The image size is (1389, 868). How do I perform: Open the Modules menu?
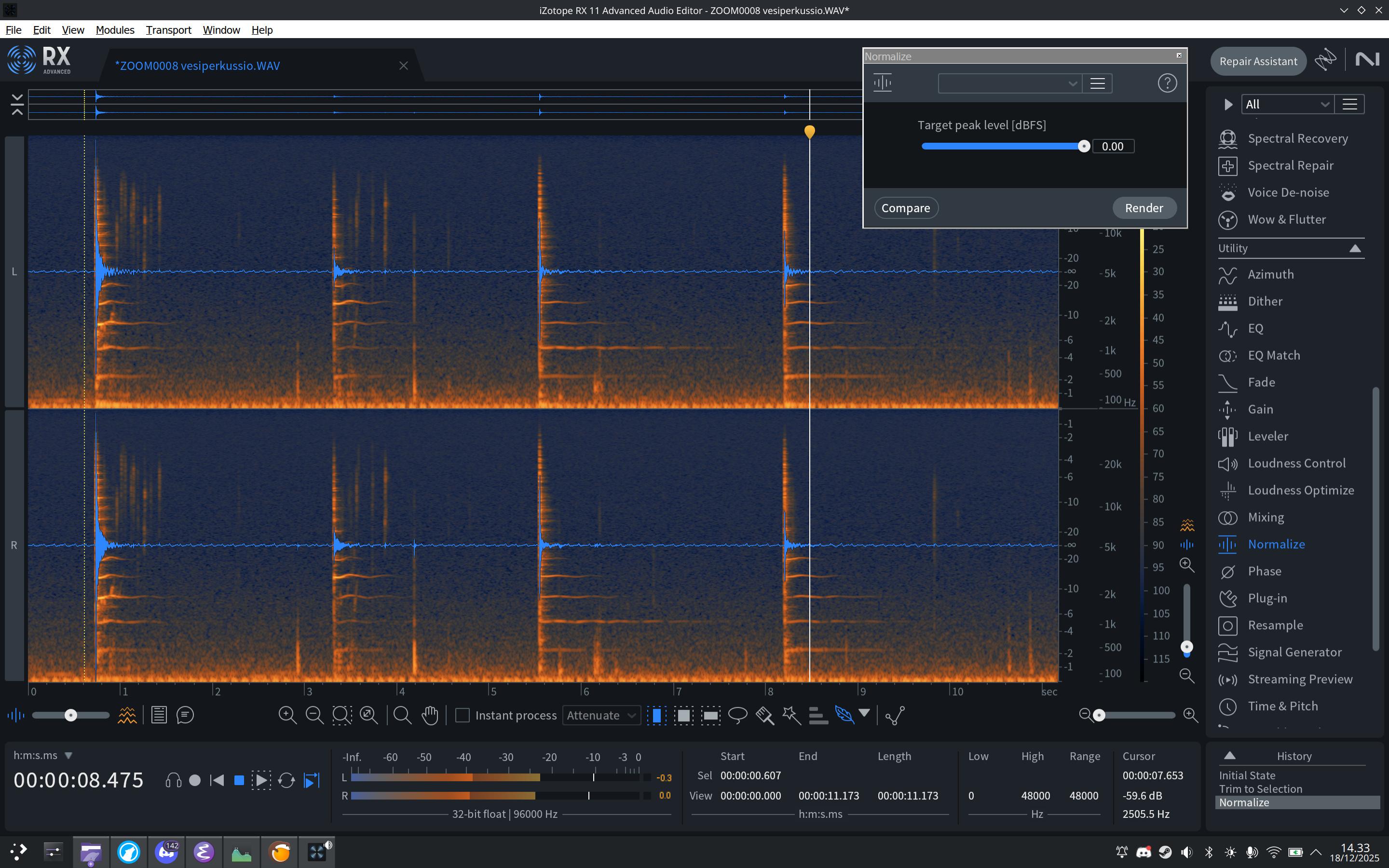(x=115, y=30)
